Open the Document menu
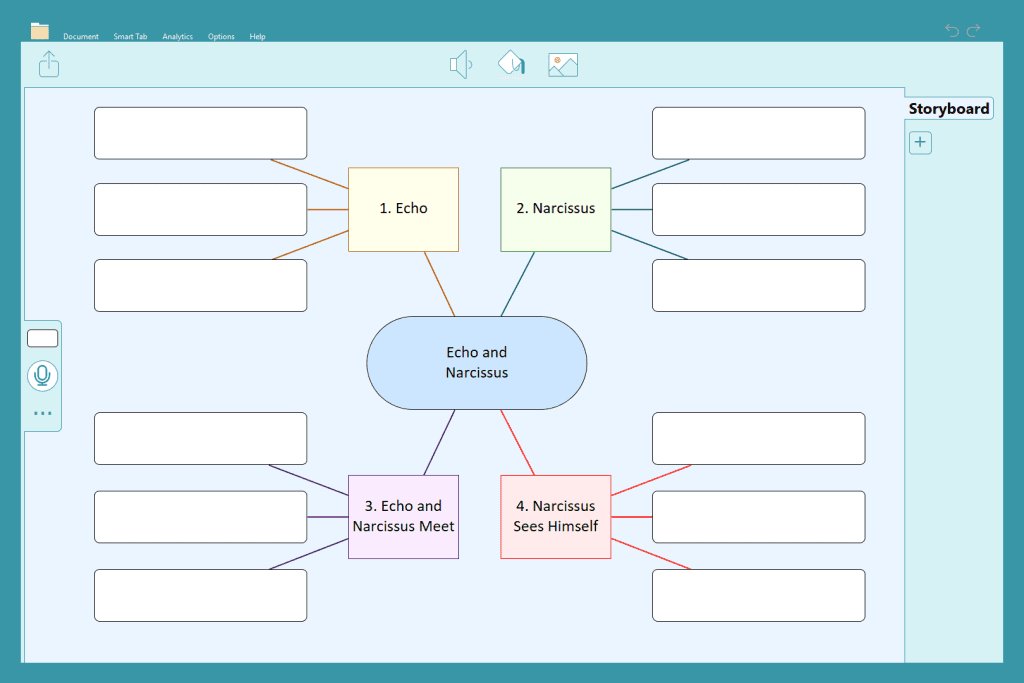This screenshot has height=683, width=1024. pyautogui.click(x=81, y=37)
